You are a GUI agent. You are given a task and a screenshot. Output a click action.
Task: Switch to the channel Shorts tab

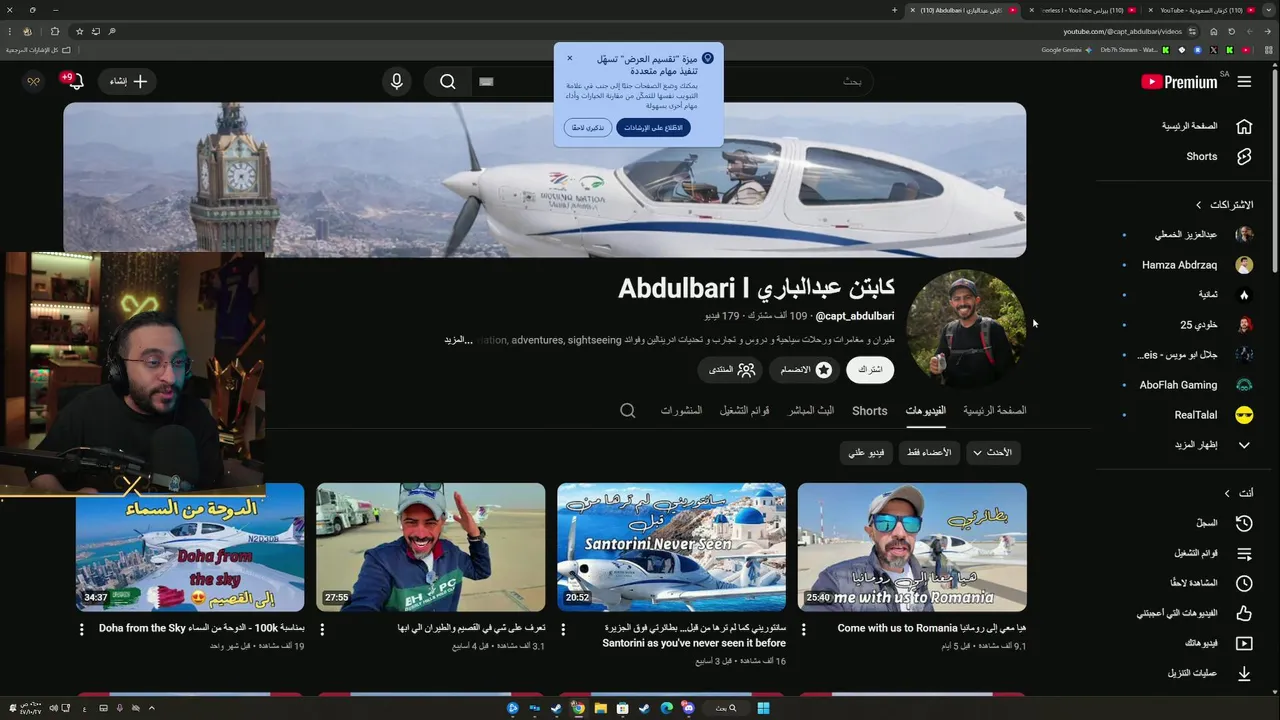870,410
